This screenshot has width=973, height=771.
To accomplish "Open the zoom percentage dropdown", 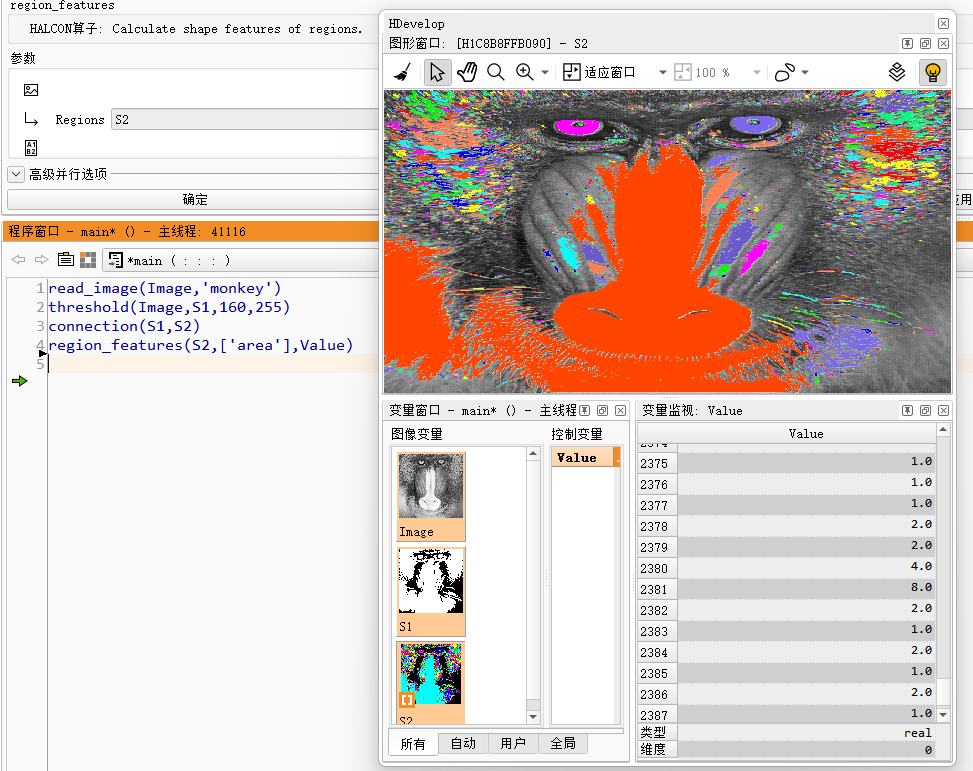I will coord(757,71).
